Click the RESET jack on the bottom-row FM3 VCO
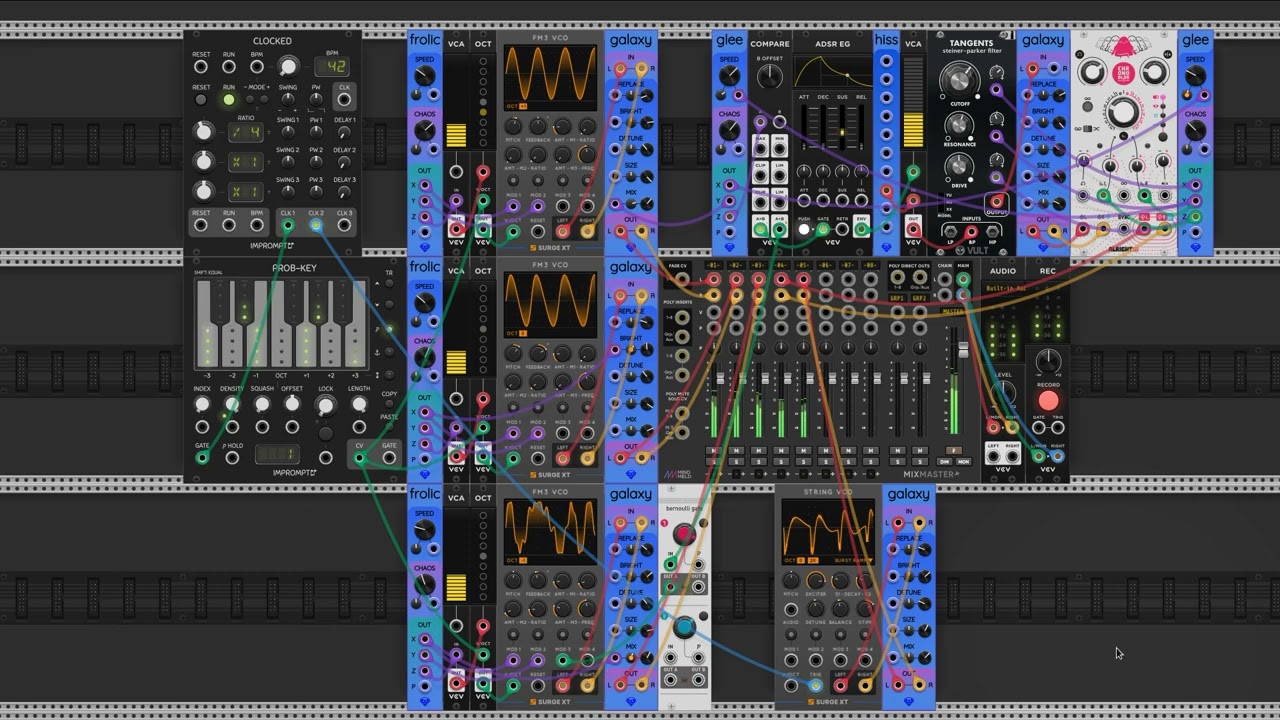The width and height of the screenshot is (1280, 720). click(538, 686)
